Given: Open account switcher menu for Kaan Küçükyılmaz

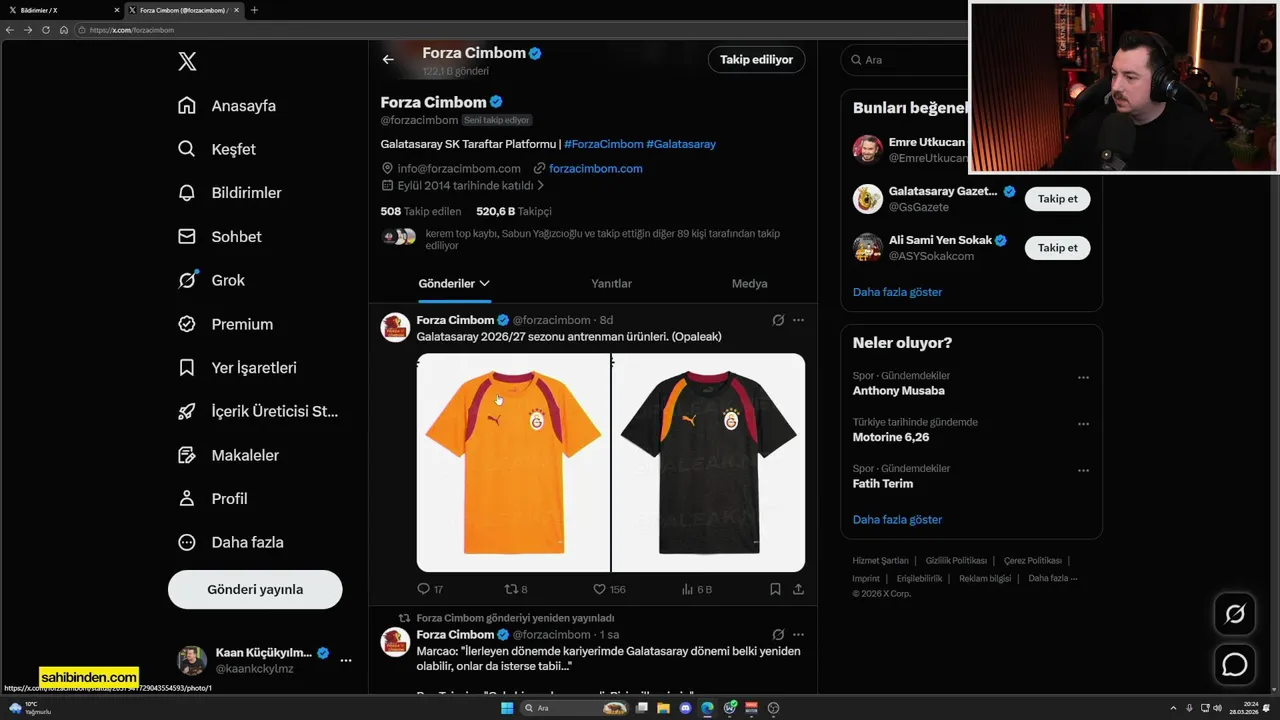Looking at the screenshot, I should 346,660.
